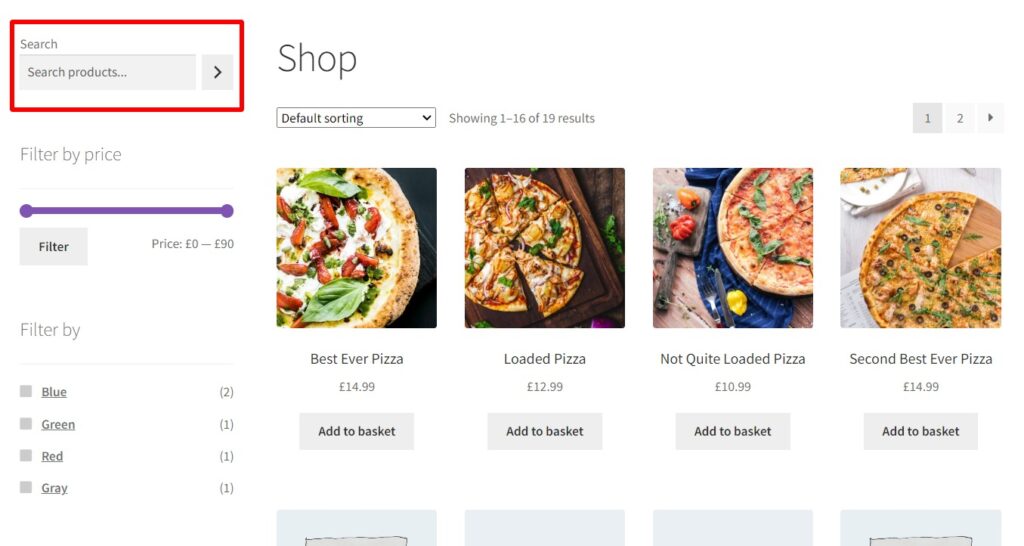
Task: Add Best Ever Pizza to basket
Action: (x=356, y=431)
